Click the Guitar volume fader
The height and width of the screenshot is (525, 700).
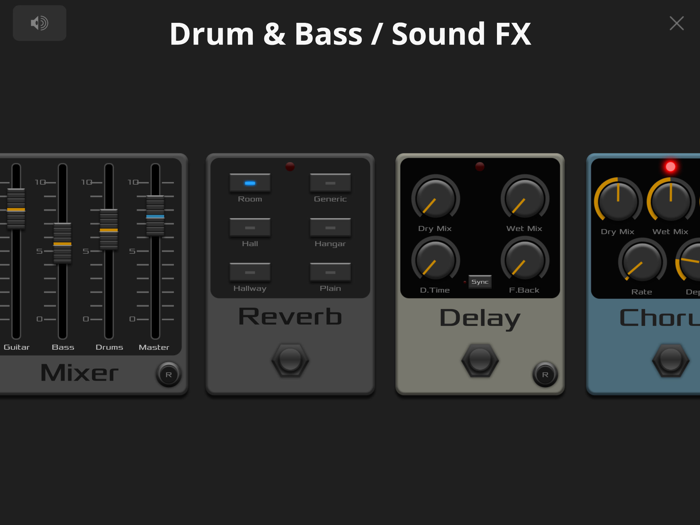point(16,208)
